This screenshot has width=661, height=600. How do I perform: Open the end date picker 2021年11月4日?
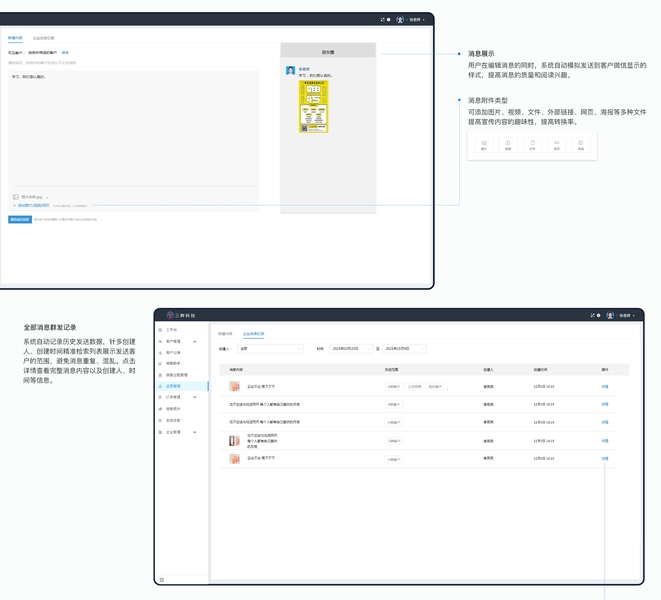(404, 349)
